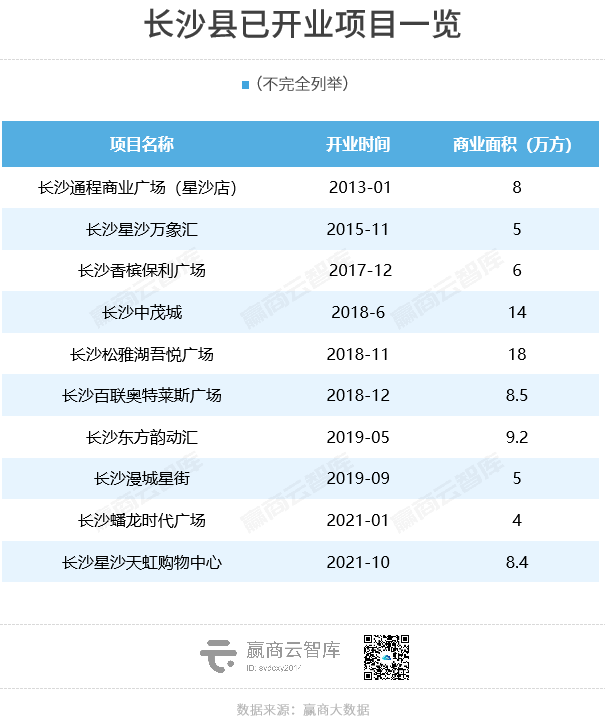Click the date 2019-05
Screen dimensions: 605x725
click(358, 437)
